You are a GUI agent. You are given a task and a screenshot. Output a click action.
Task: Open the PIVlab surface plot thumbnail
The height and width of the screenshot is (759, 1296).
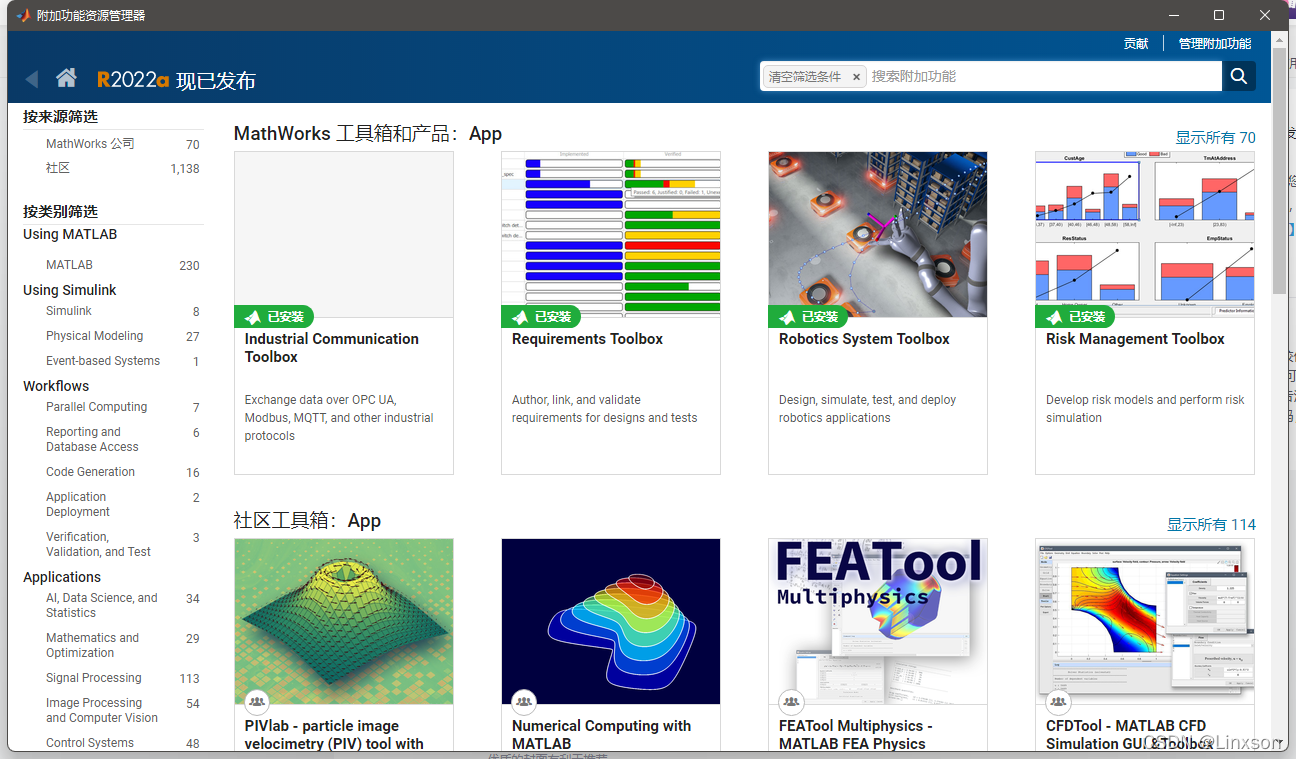[344, 621]
